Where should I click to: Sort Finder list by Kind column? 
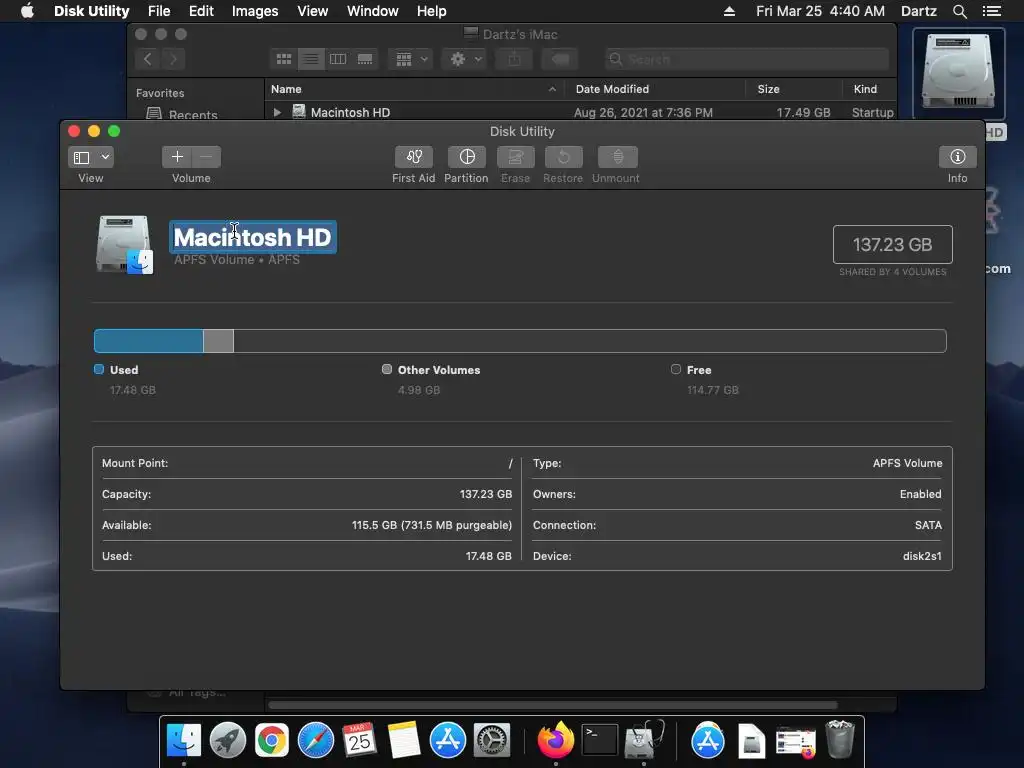869,89
